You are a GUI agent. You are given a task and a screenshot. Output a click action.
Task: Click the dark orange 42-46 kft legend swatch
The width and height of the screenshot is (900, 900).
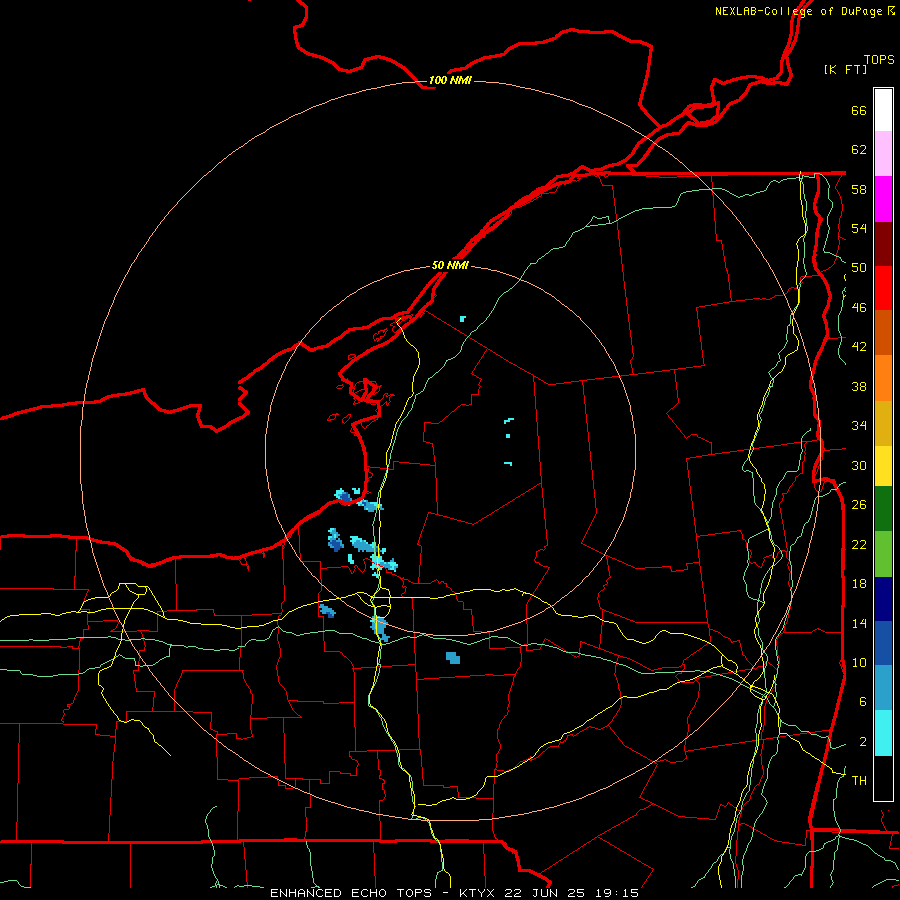pyautogui.click(x=883, y=333)
